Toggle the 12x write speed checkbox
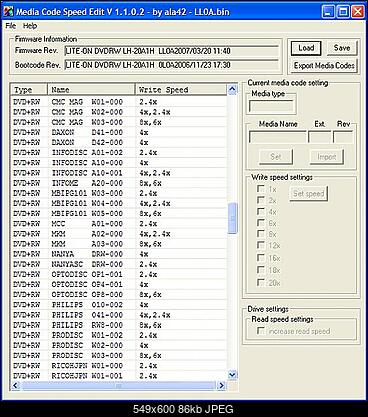The image size is (368, 417). pyautogui.click(x=261, y=245)
